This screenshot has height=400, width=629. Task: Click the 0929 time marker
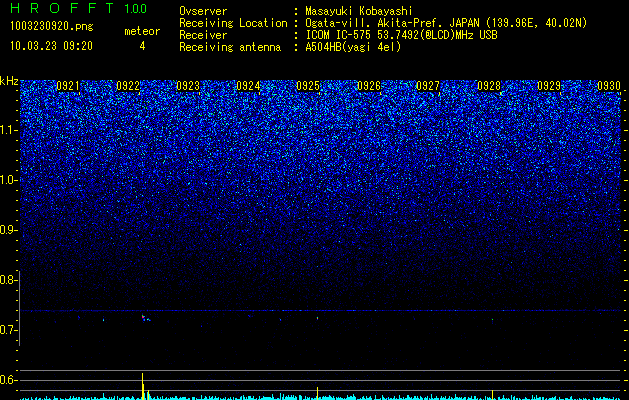point(549,86)
